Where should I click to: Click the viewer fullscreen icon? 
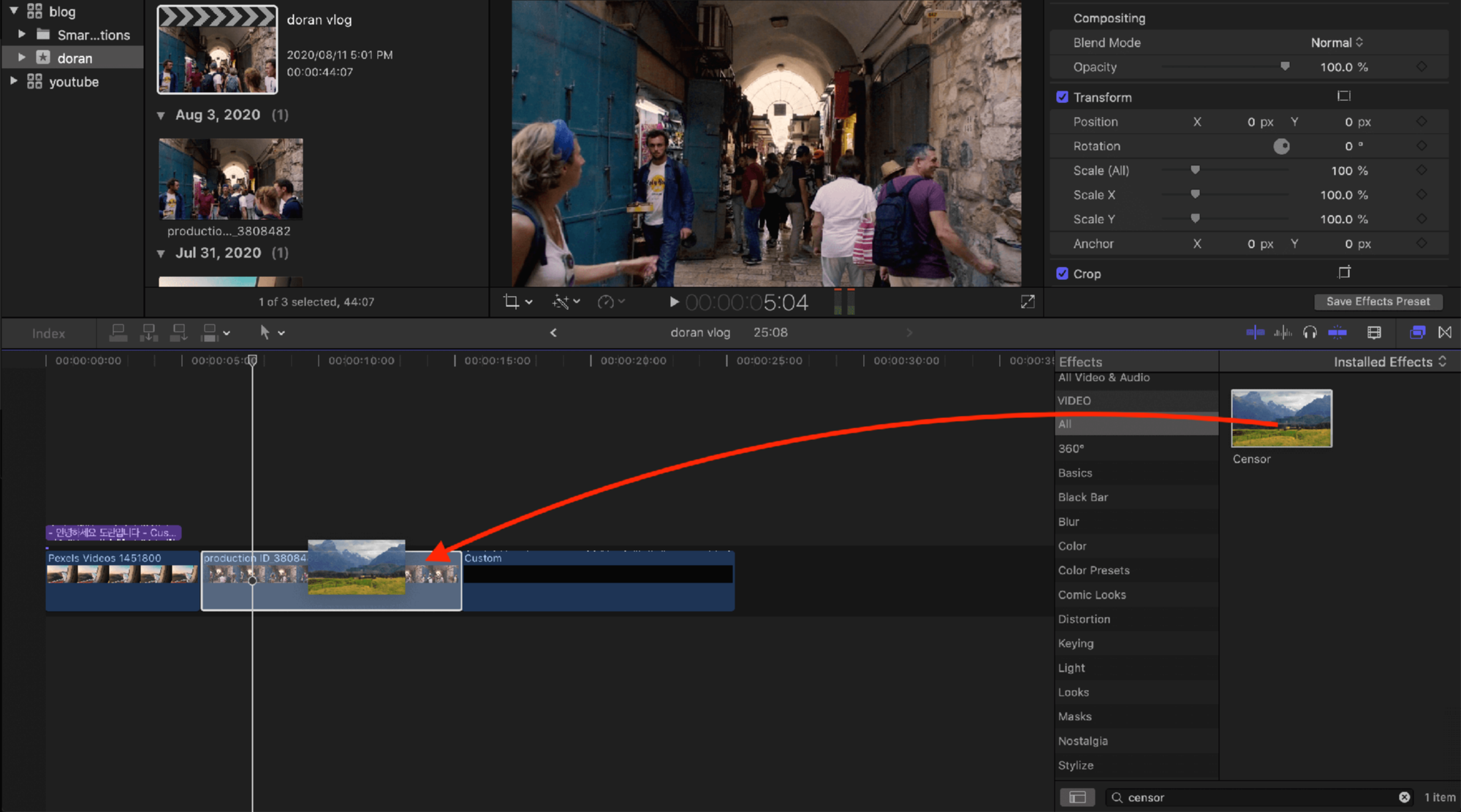1028,302
